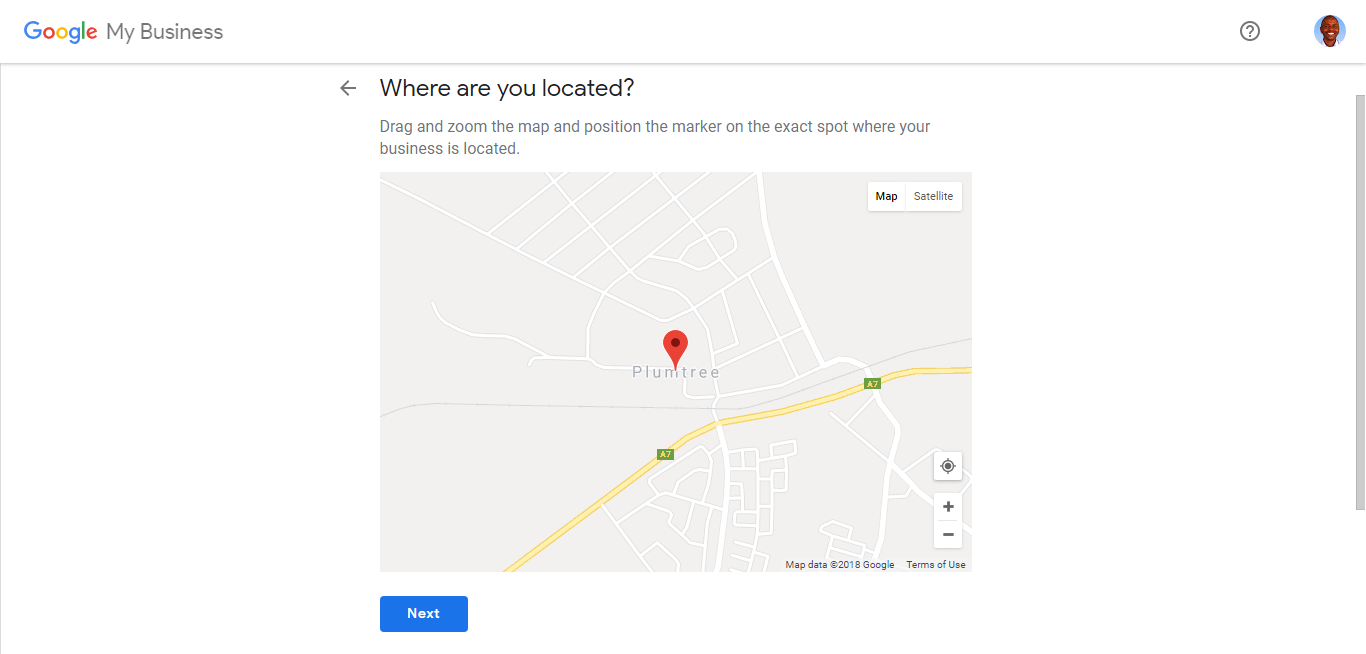Click the Map data ©2018 Google text

(x=840, y=565)
